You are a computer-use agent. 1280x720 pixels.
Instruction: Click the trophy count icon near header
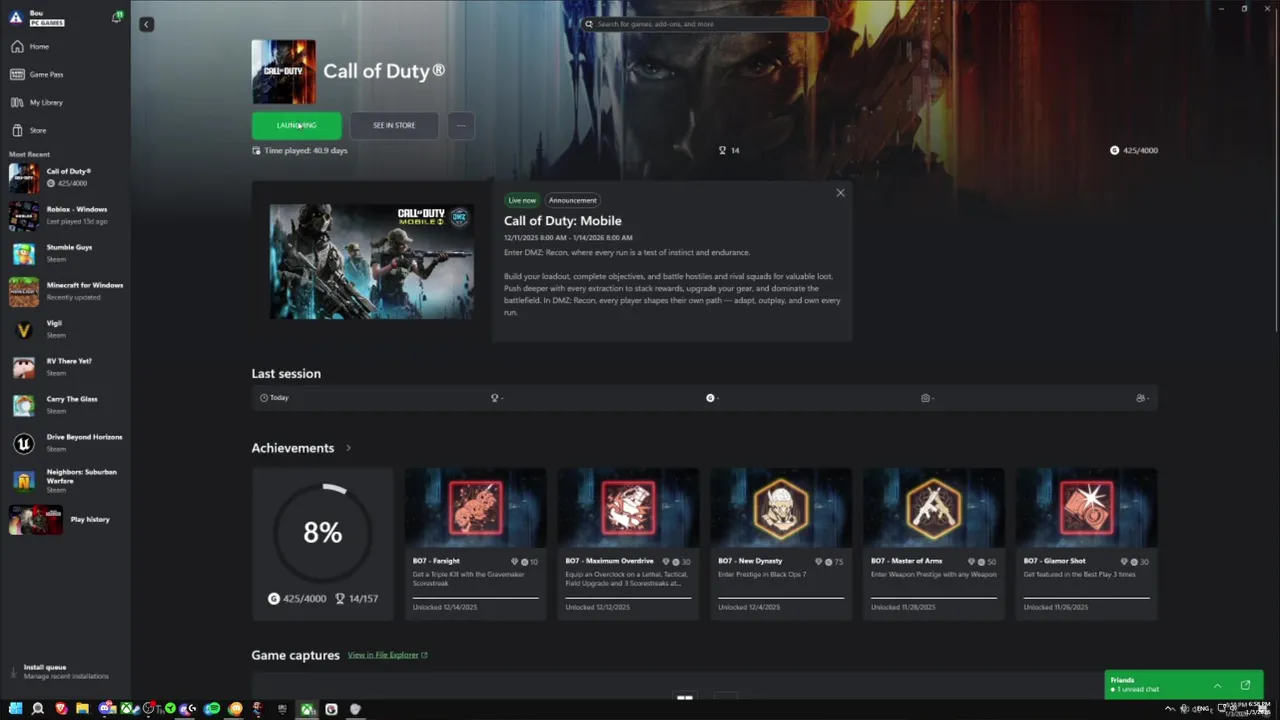(722, 150)
